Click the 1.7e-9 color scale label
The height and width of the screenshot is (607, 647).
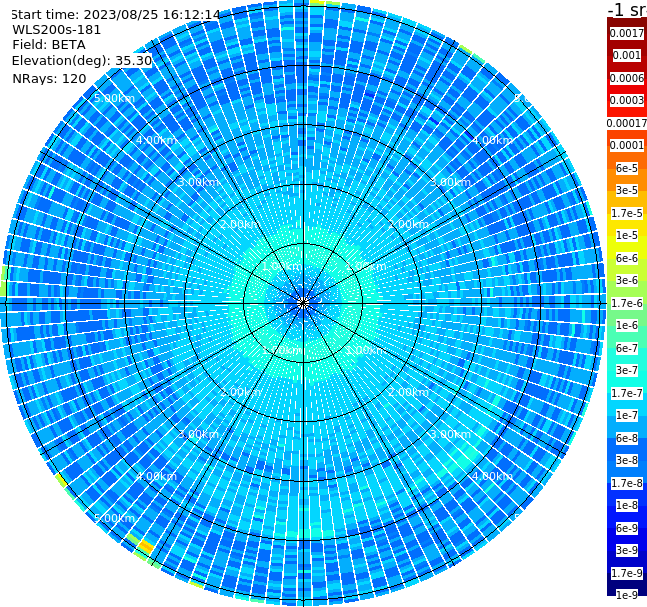tap(626, 573)
